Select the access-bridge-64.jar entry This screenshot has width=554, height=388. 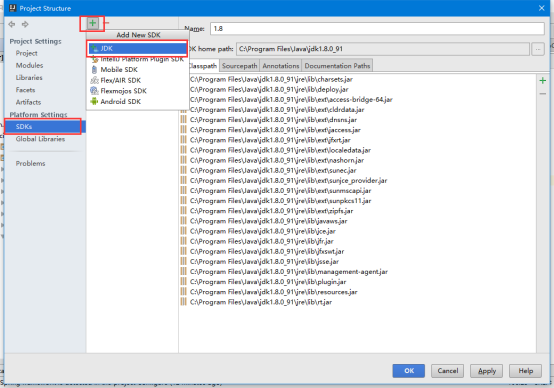[x=291, y=100]
